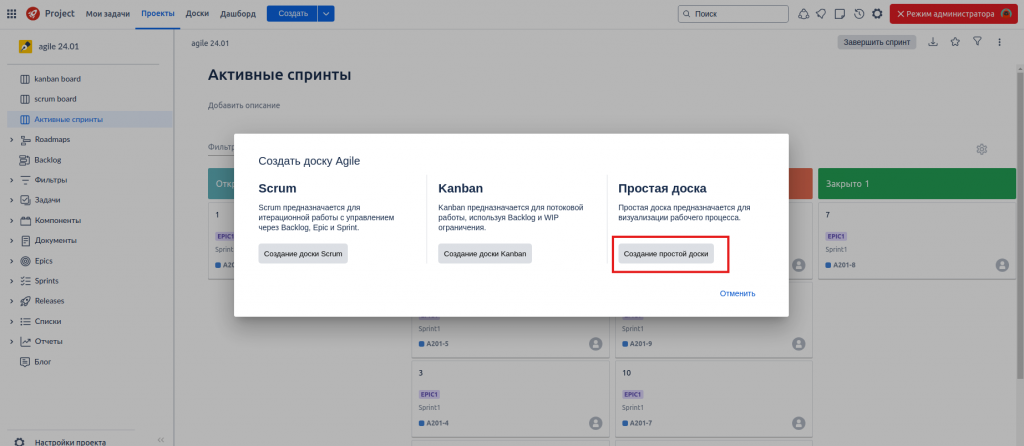Open Доски in top menu
This screenshot has height=446, width=1024.
pos(197,14)
